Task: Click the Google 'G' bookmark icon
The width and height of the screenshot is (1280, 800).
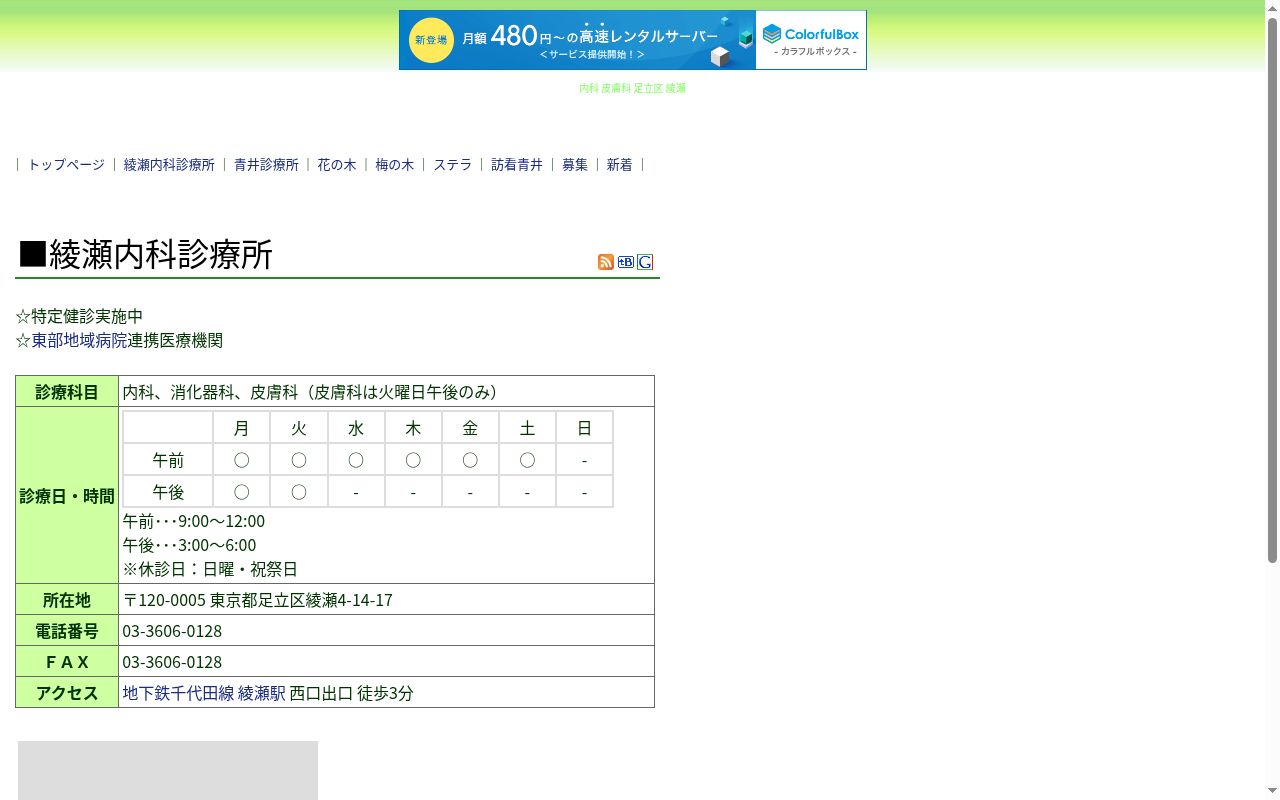Action: click(x=645, y=262)
